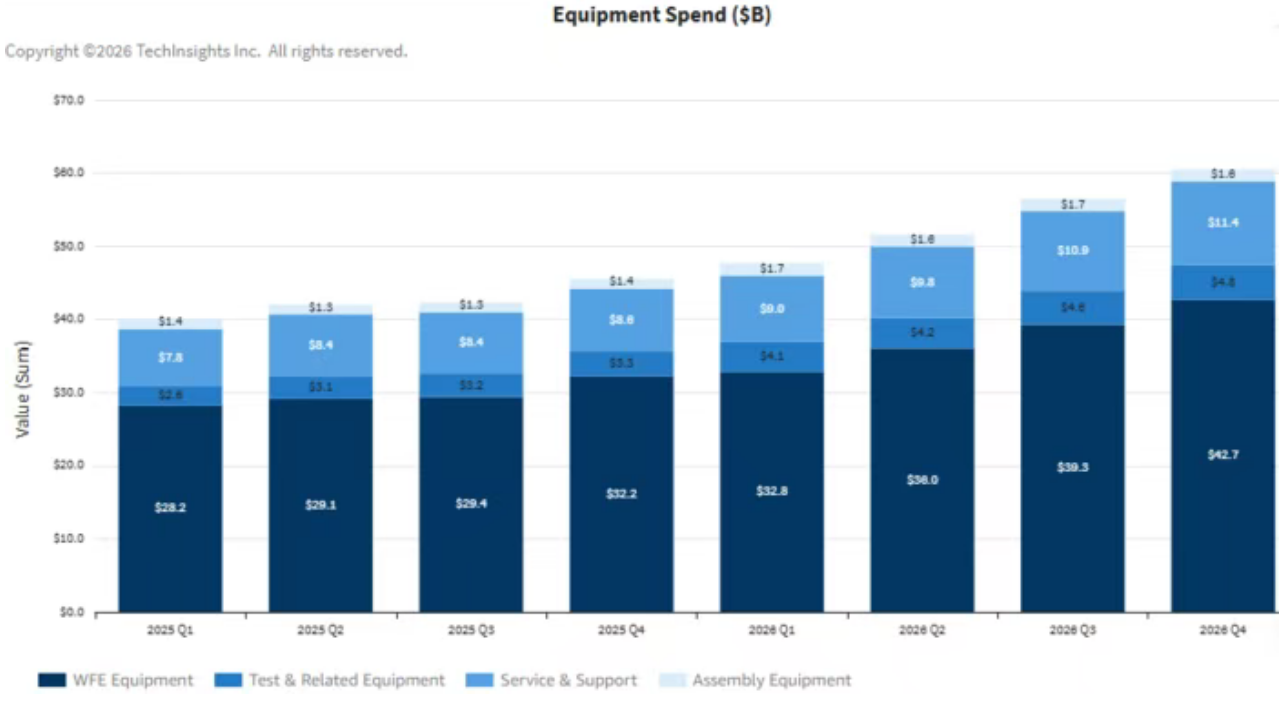Click the $20.0 y-axis tick label

coord(69,466)
